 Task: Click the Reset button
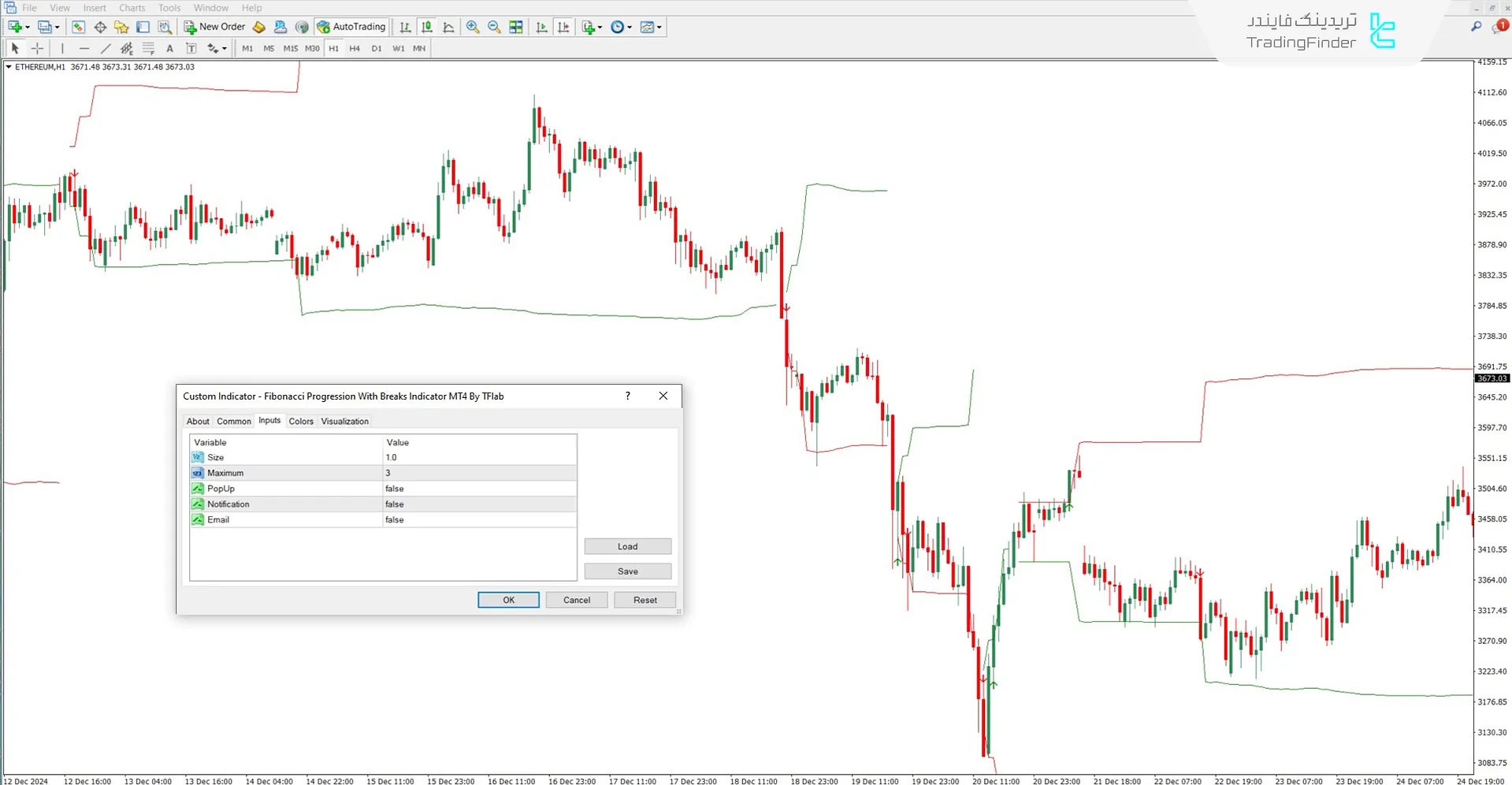point(645,601)
